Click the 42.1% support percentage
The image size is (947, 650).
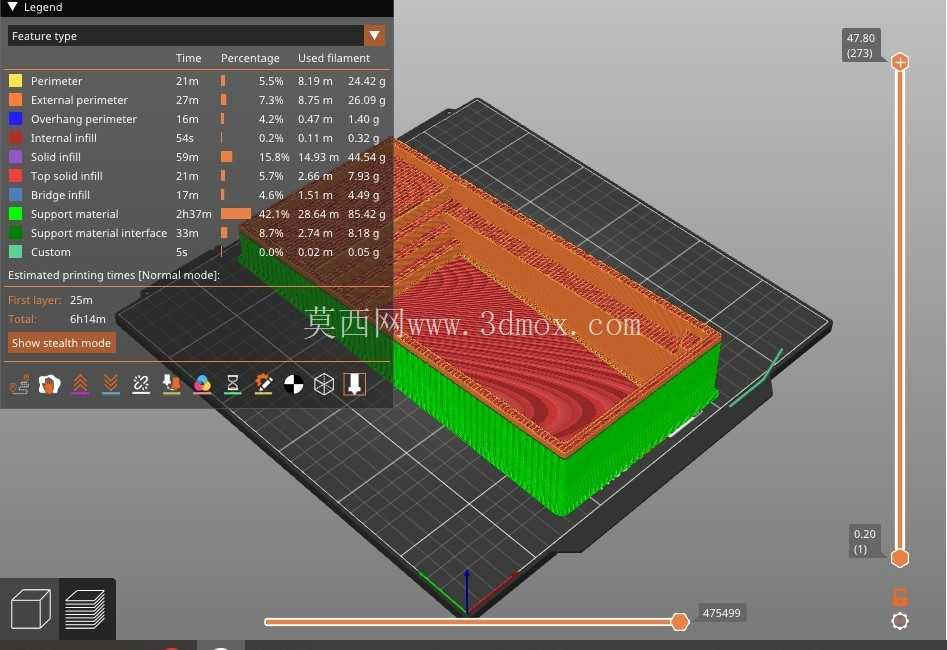tap(274, 214)
